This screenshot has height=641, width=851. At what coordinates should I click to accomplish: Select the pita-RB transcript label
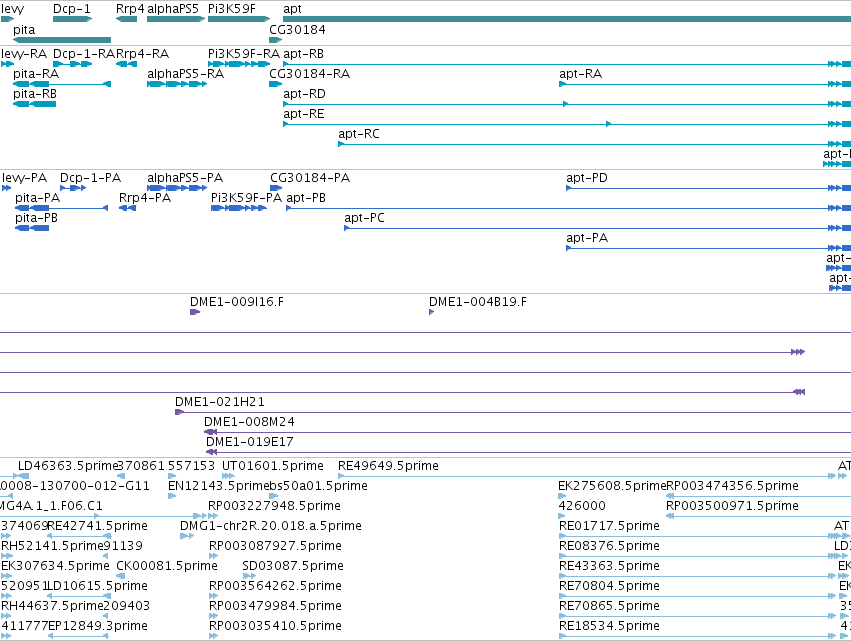click(x=35, y=94)
